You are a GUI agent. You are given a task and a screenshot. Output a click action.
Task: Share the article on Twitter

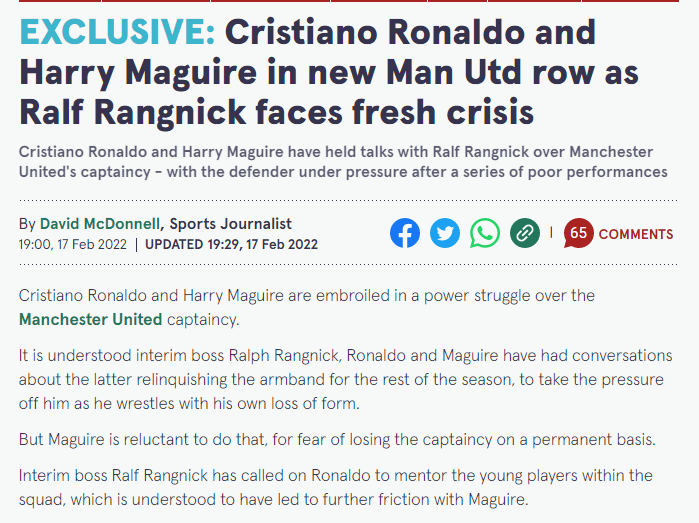(x=445, y=233)
